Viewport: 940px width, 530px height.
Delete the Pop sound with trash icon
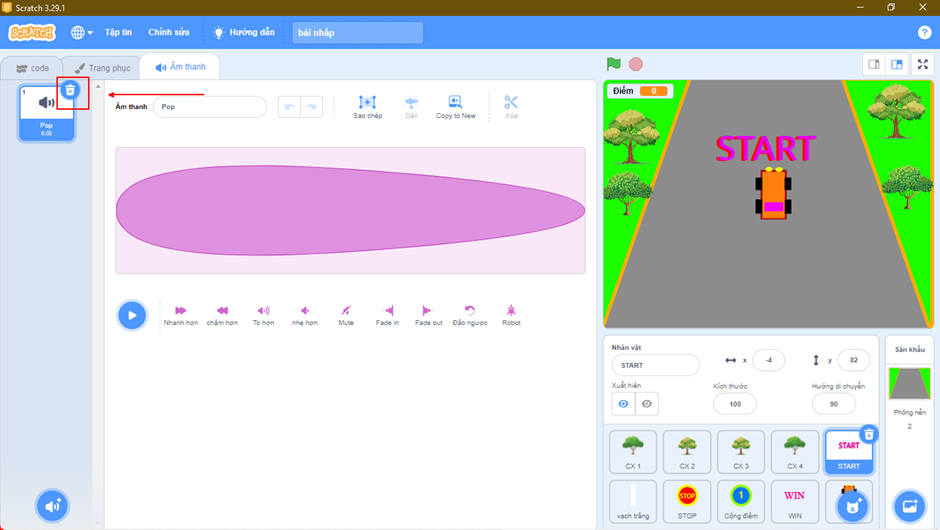click(70, 90)
